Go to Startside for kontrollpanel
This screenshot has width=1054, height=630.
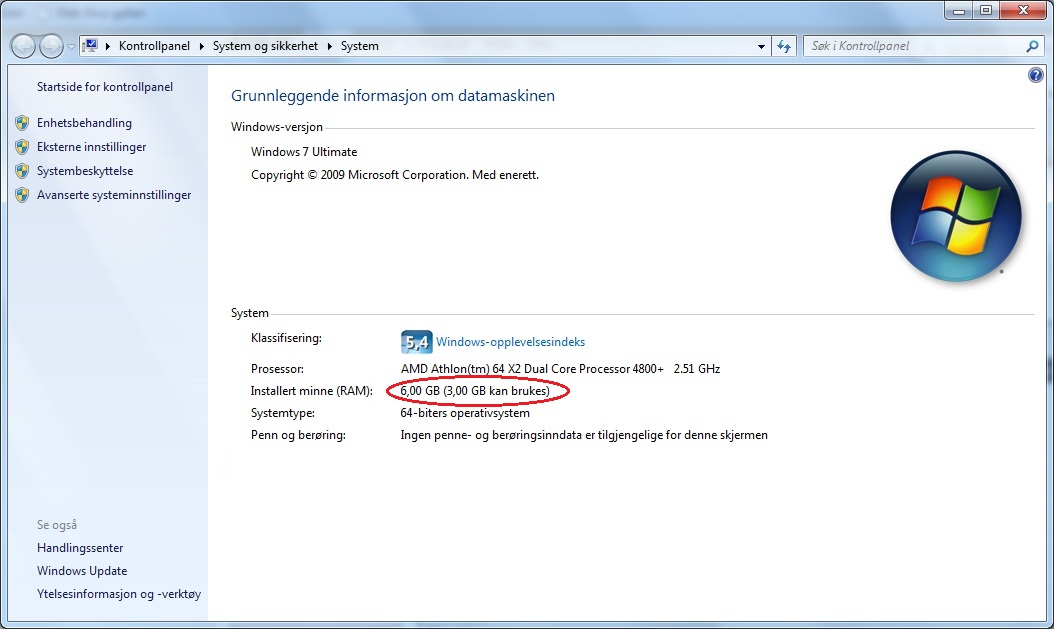tap(105, 87)
